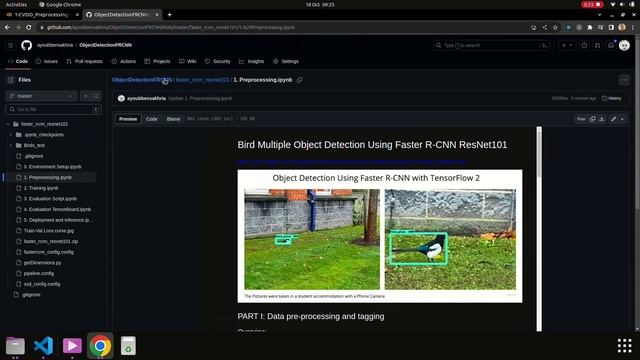Open a new Chrome tab
This screenshot has width=640, height=360.
pos(169,15)
